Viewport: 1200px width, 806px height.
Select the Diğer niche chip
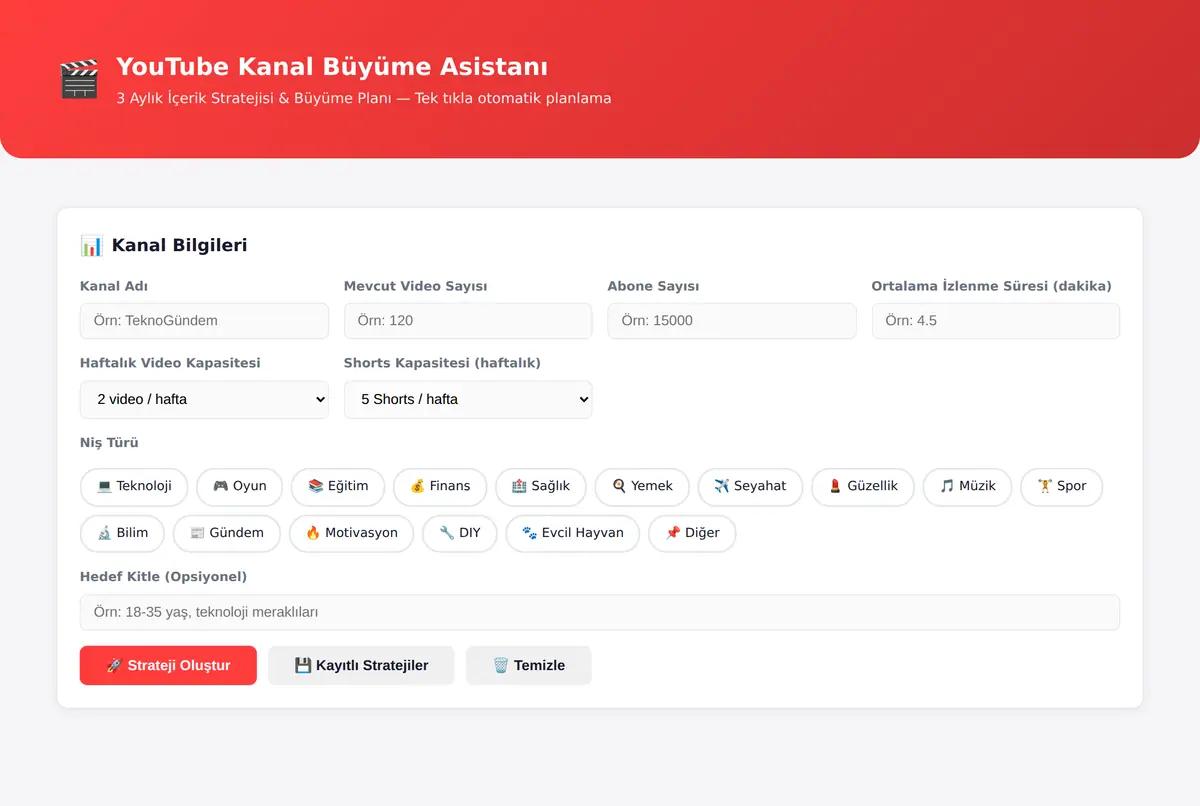[692, 533]
